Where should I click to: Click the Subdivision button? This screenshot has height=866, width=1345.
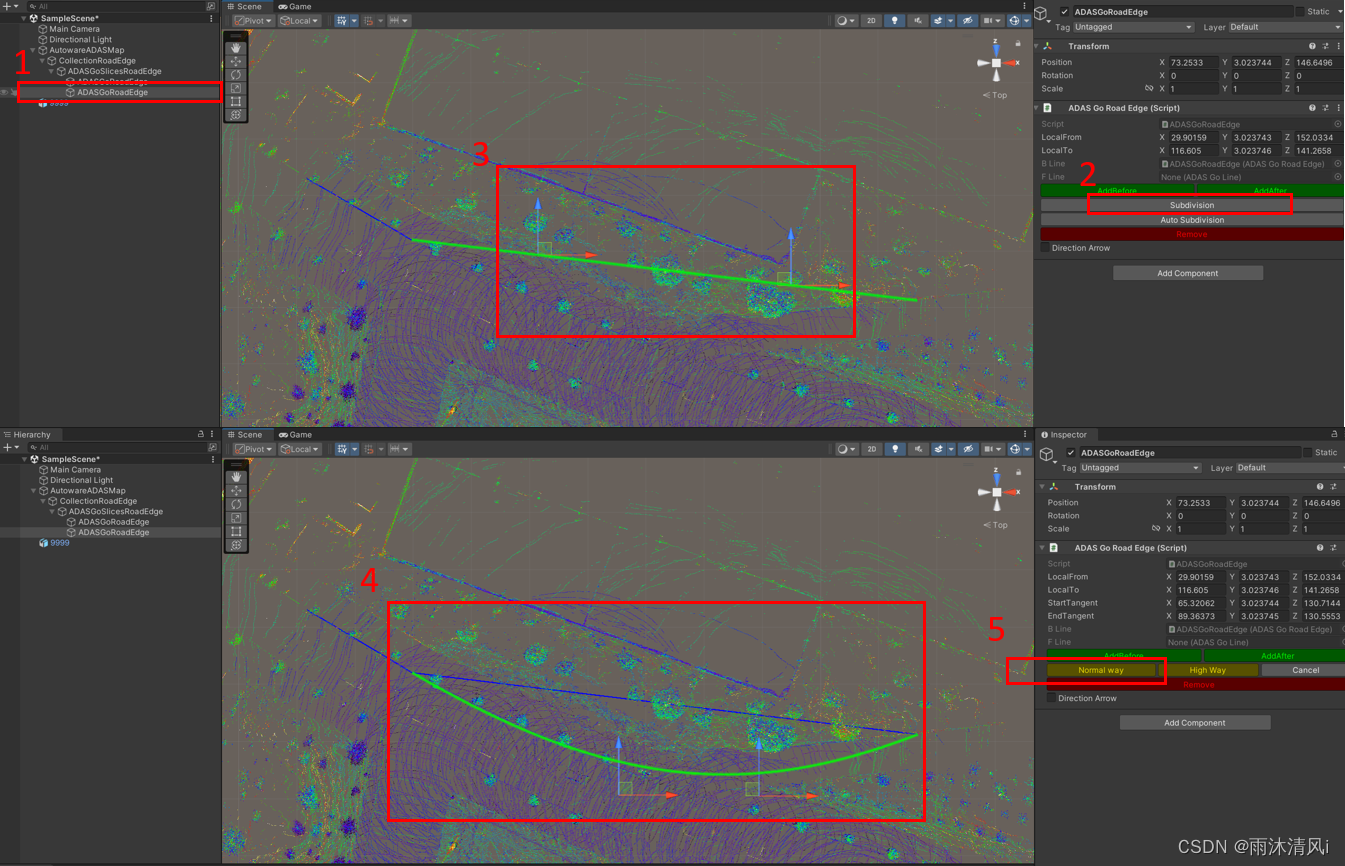1192,205
